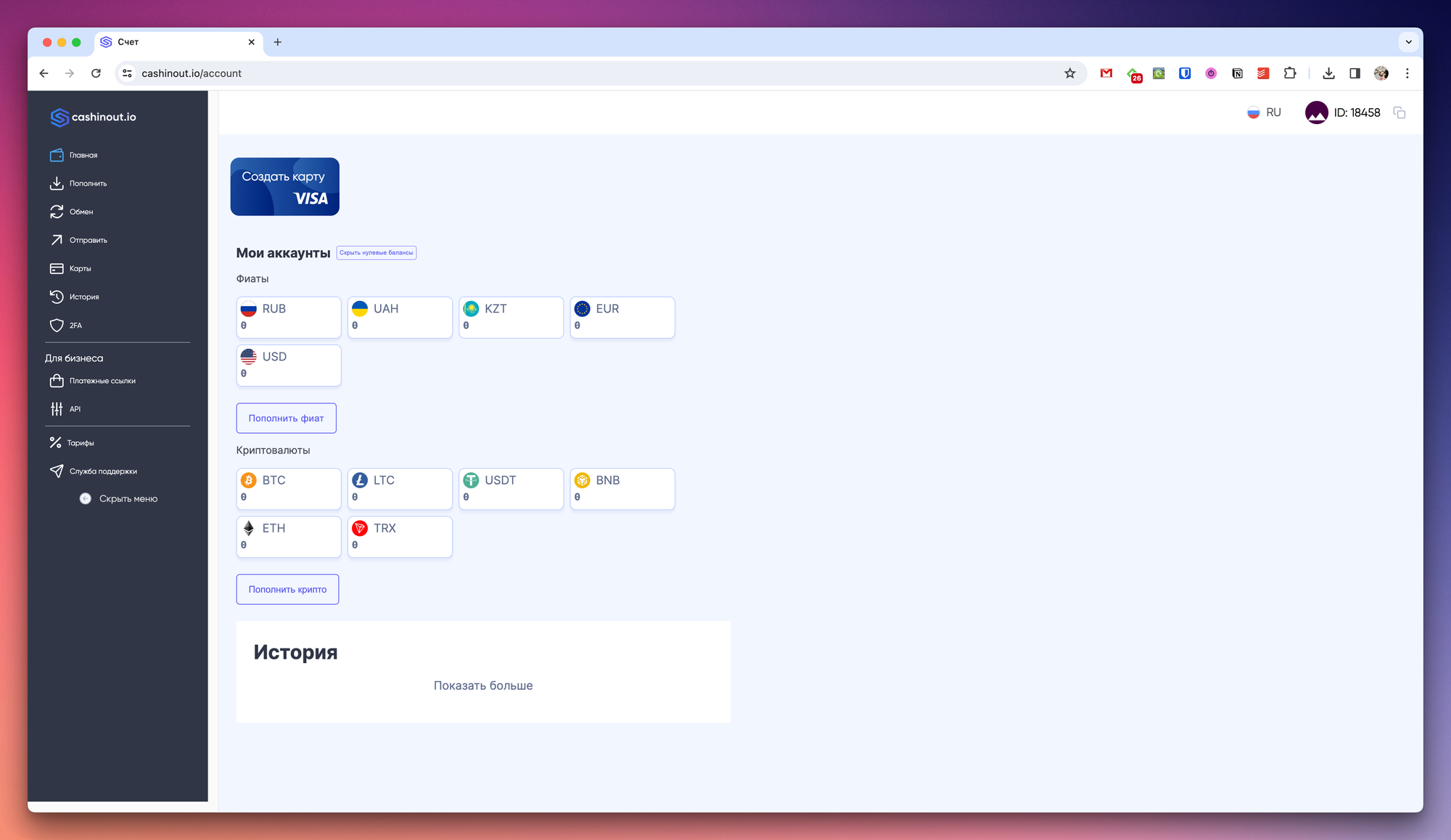The image size is (1451, 840).
Task: Click the Пополнить фиат button
Action: (x=286, y=419)
